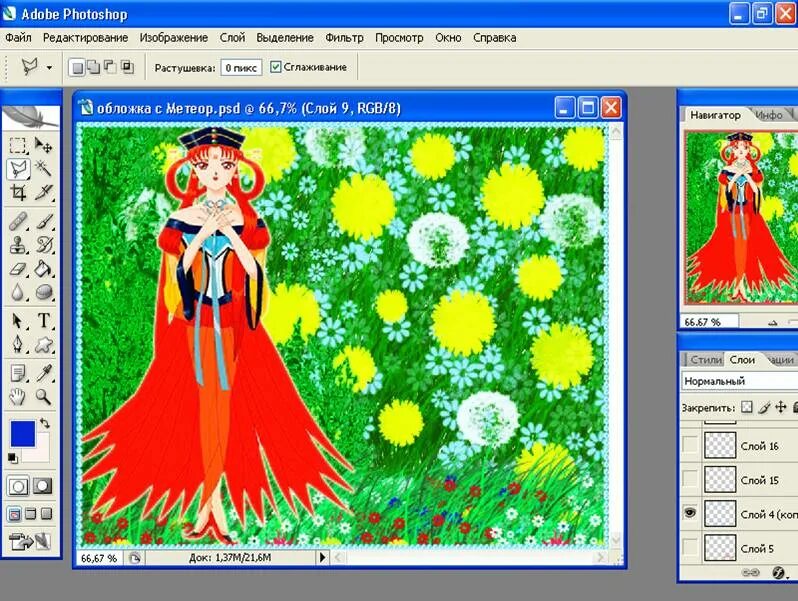Open the Окно menu
The image size is (798, 601).
click(448, 38)
